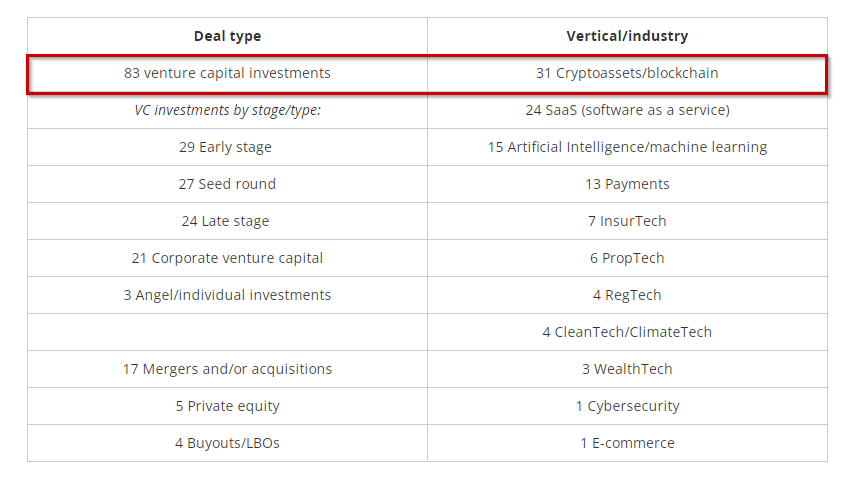Click the 13 Payments cell

click(627, 184)
